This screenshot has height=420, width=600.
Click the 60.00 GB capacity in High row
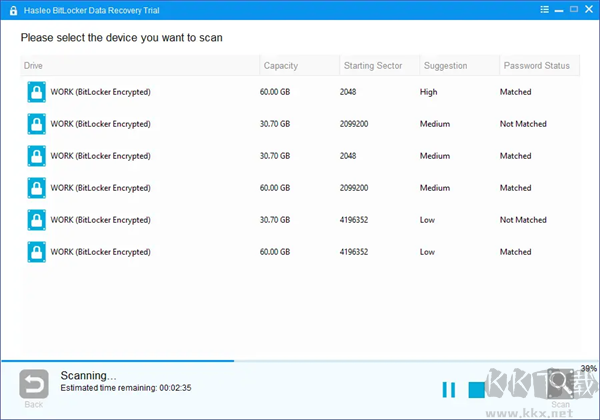coord(275,92)
